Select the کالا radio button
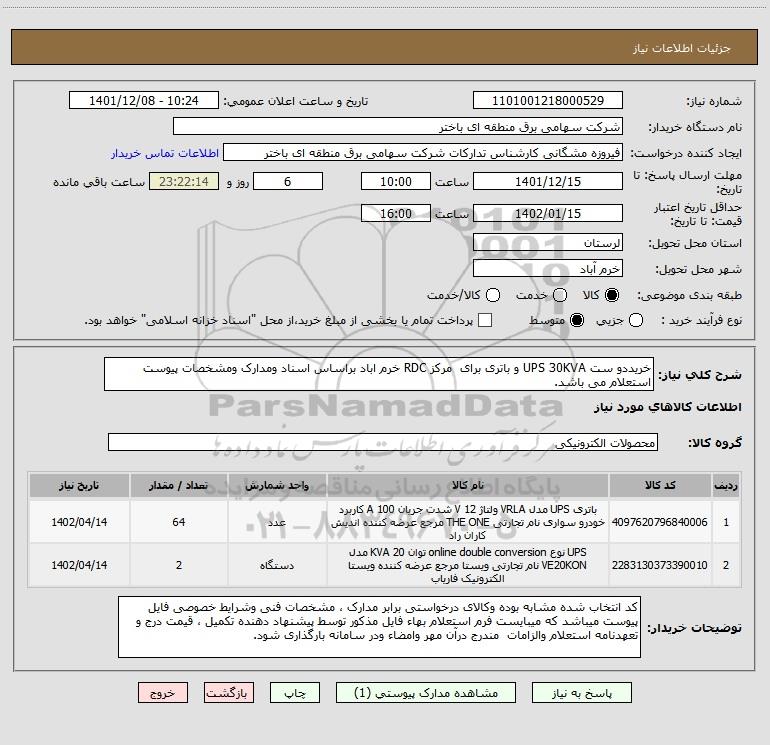The height and width of the screenshot is (745, 770). [612, 295]
